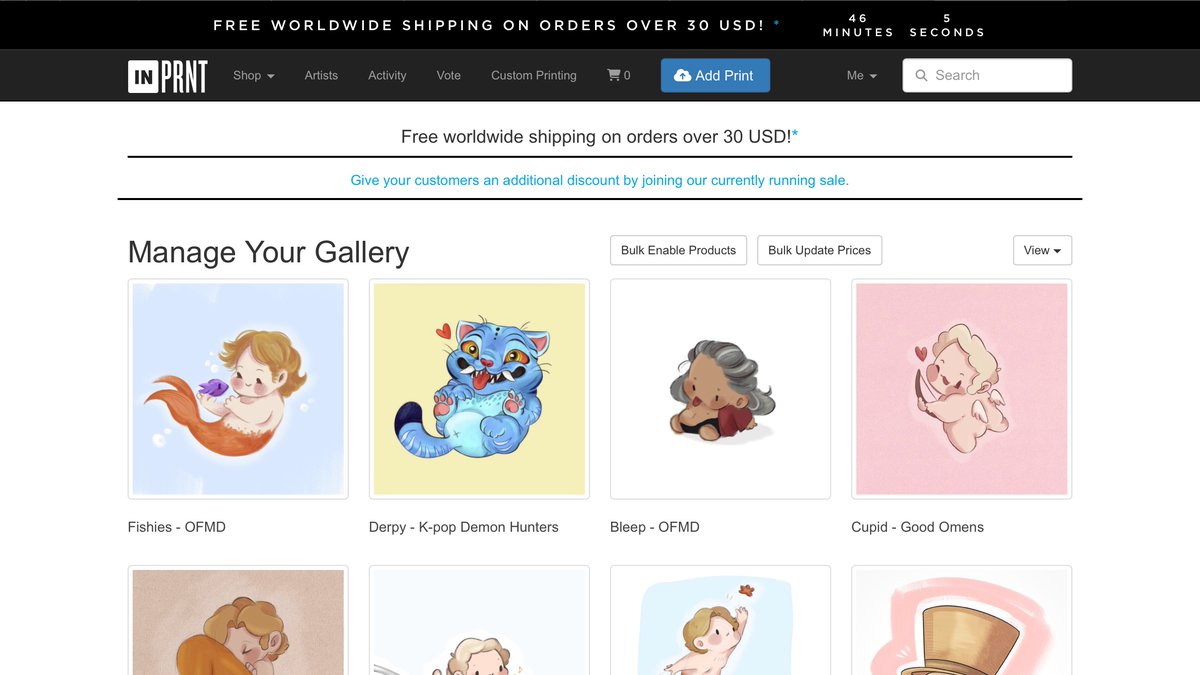This screenshot has height=675, width=1200.
Task: Open Custom Printing
Action: 534,75
